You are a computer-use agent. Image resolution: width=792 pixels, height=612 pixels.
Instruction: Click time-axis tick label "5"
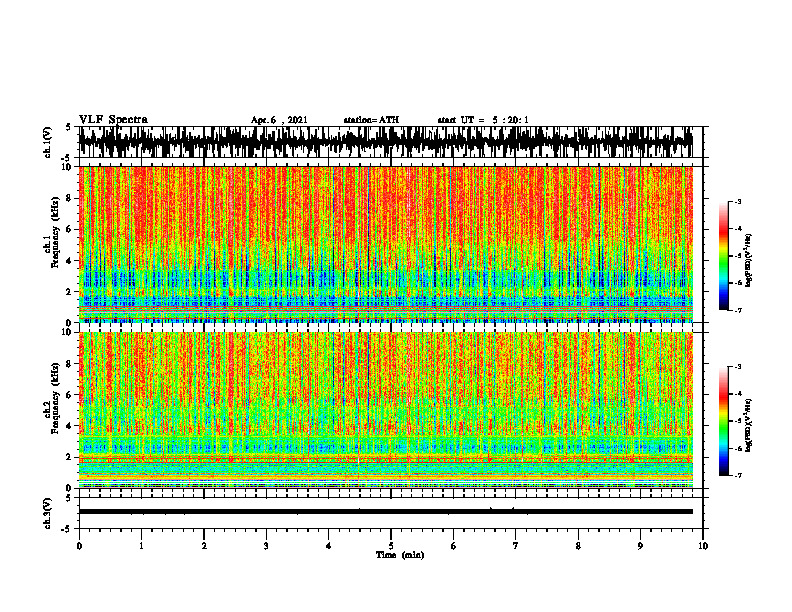pos(391,546)
